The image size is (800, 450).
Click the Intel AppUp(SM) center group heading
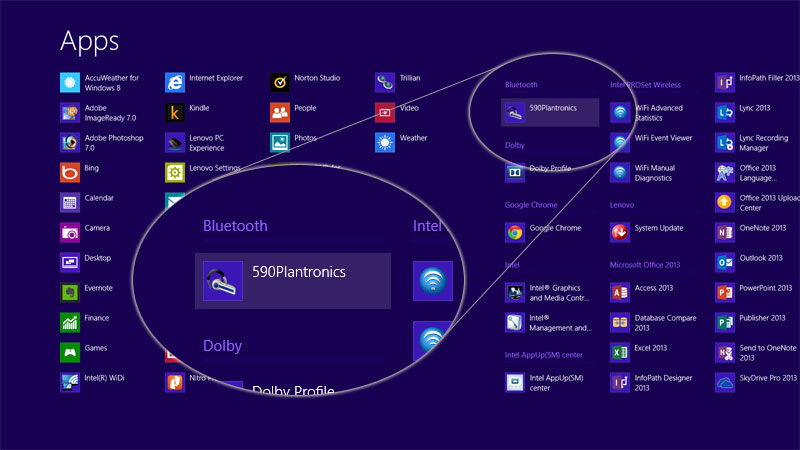coord(544,355)
